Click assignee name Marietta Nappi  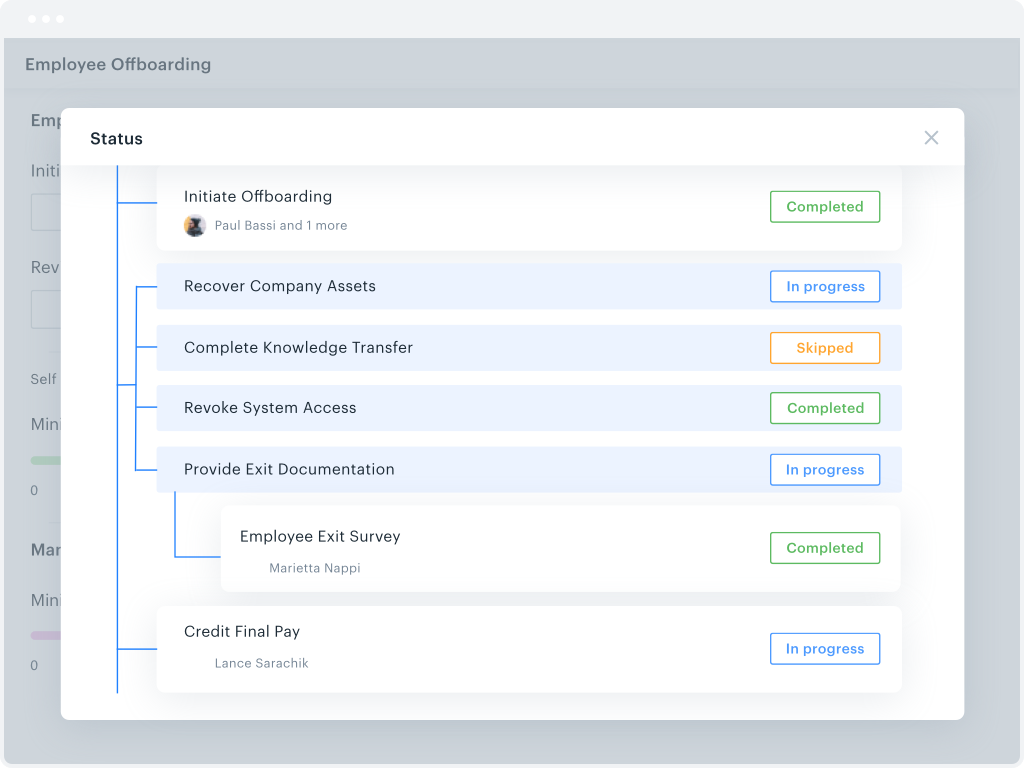(x=314, y=568)
